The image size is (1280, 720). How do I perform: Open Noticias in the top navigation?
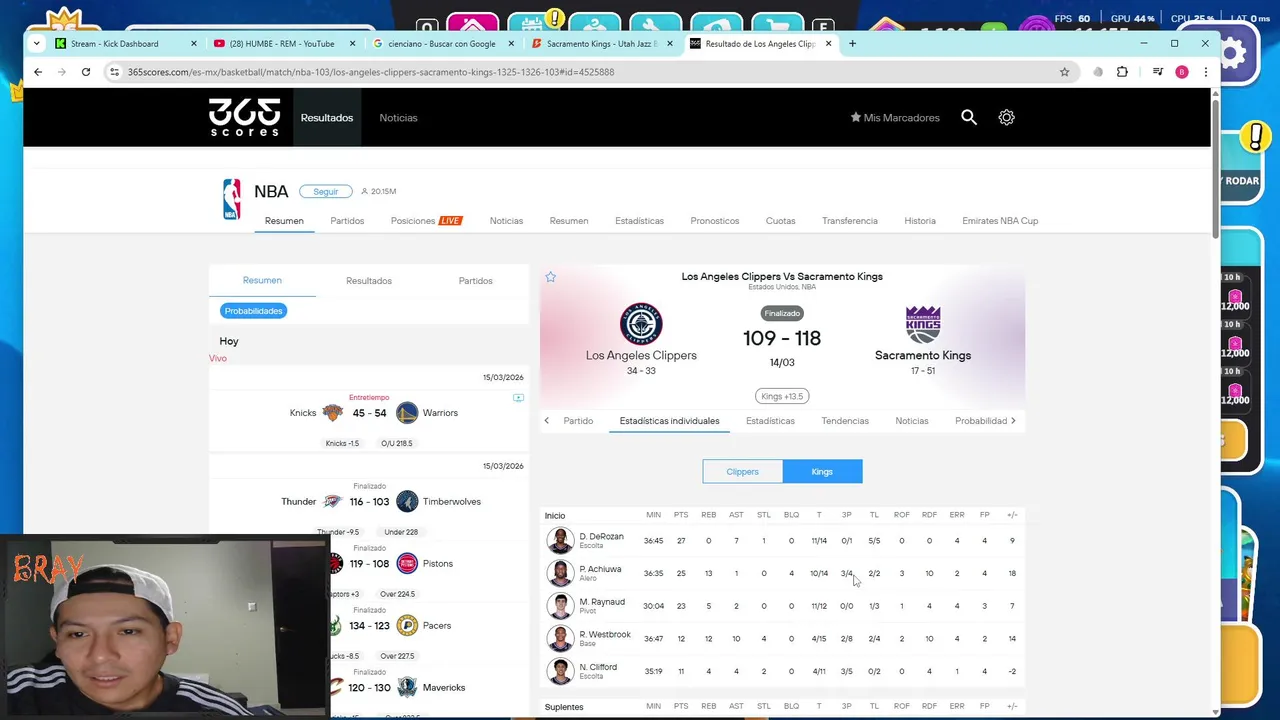pos(398,118)
